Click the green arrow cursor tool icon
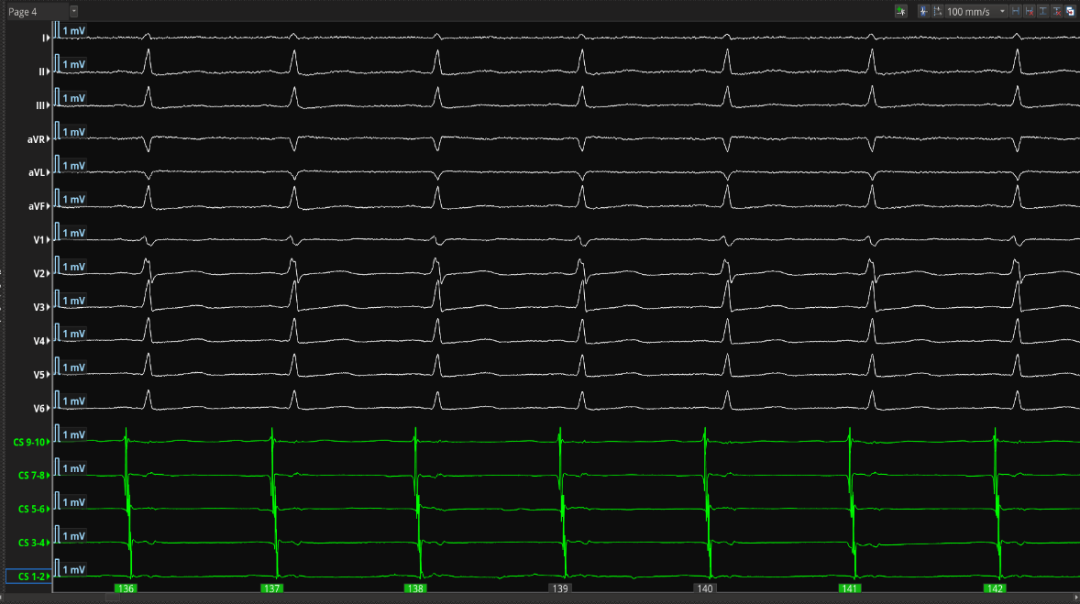Viewport: 1080px width, 604px height. click(901, 11)
